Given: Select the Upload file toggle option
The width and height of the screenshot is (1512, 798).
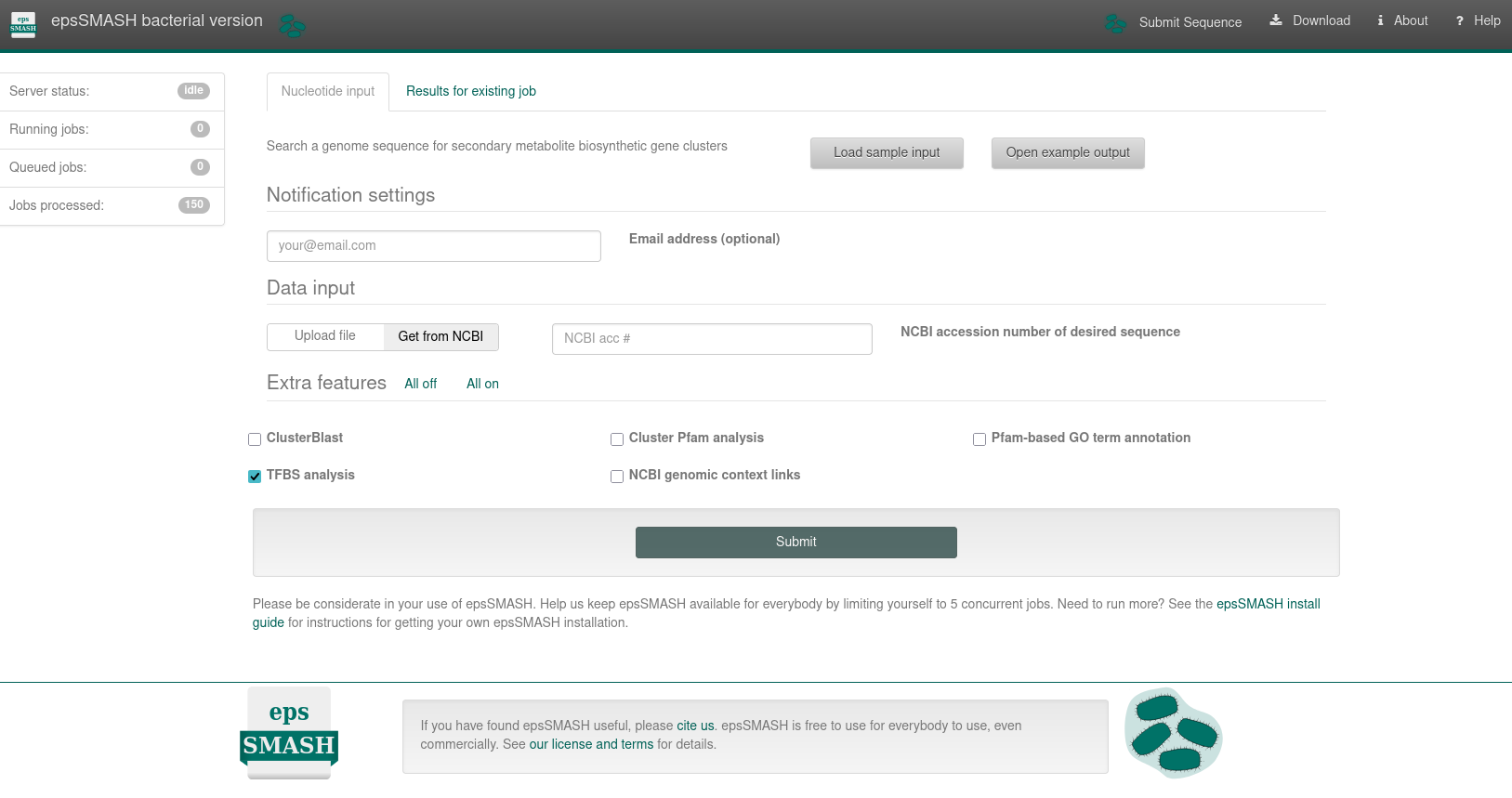Looking at the screenshot, I should point(325,336).
